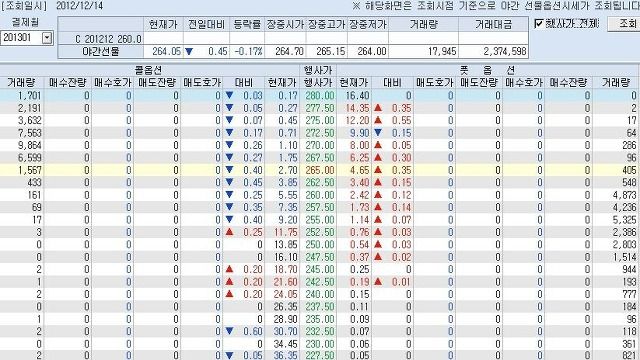Select the strike price 255.00 cell
The image size is (640, 360).
coord(319,220)
